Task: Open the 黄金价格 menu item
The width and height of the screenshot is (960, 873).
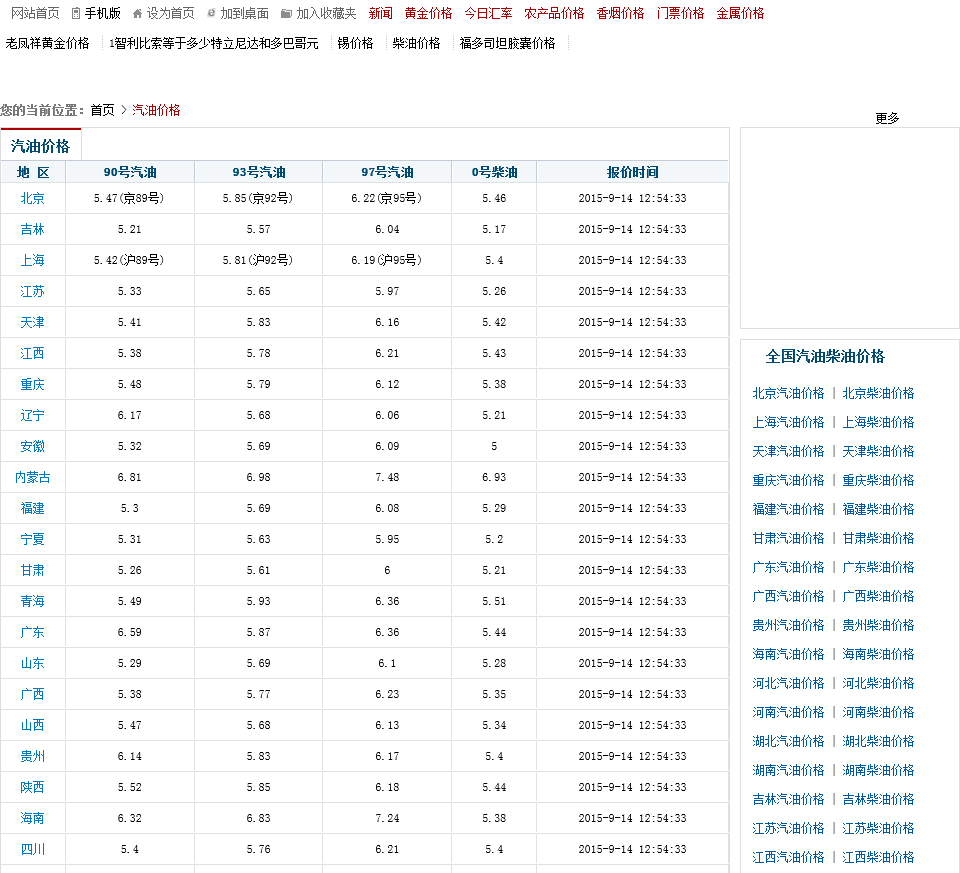Action: coord(428,13)
